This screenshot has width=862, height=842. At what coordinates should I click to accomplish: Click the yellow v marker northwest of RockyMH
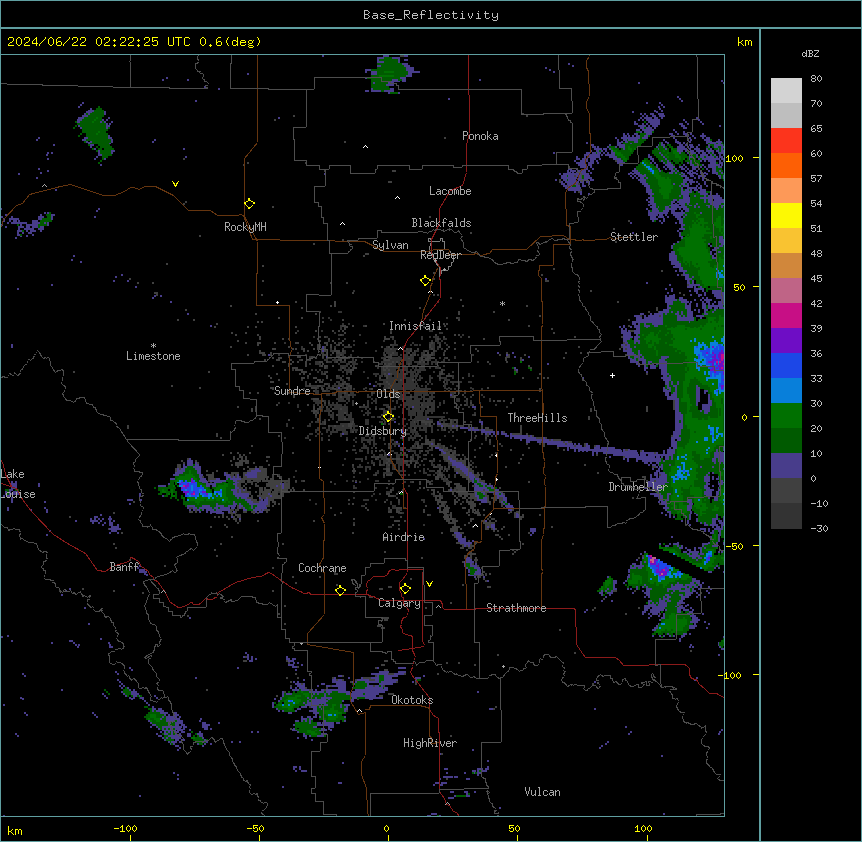pyautogui.click(x=175, y=184)
